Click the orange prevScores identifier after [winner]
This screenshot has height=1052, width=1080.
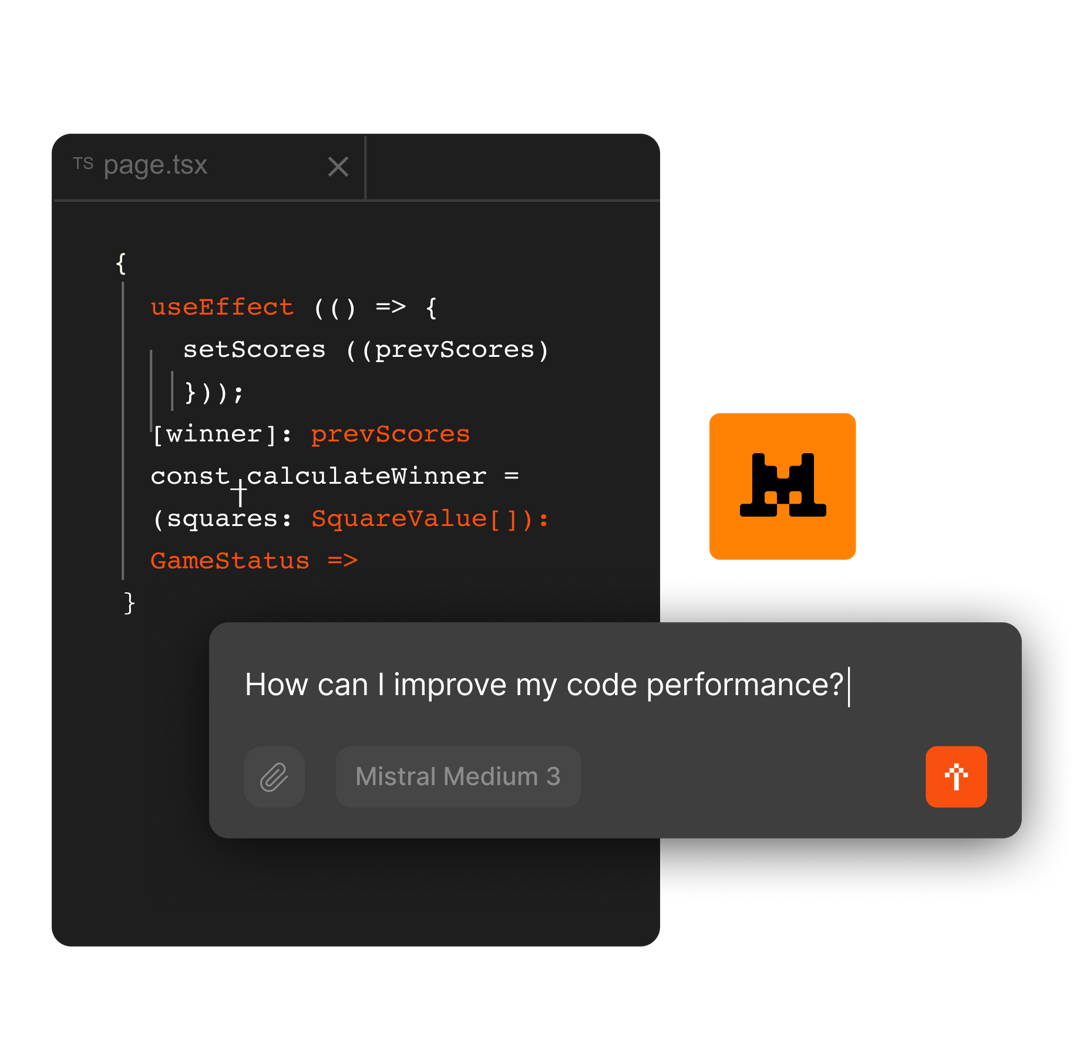pos(390,434)
